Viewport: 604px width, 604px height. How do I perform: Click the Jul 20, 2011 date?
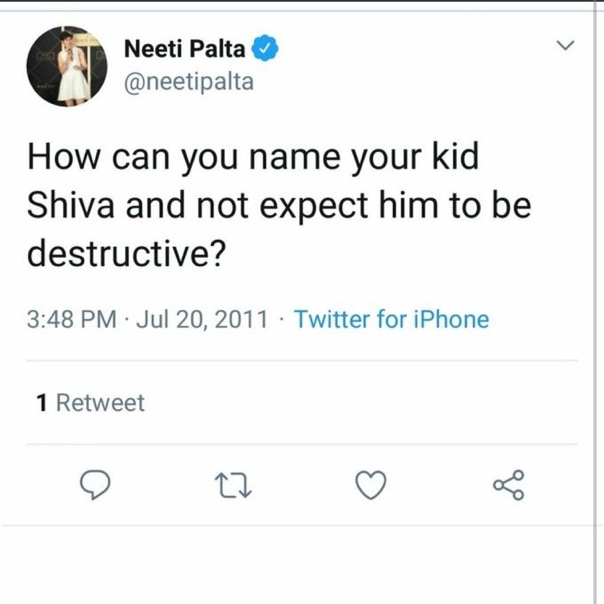pyautogui.click(x=201, y=320)
